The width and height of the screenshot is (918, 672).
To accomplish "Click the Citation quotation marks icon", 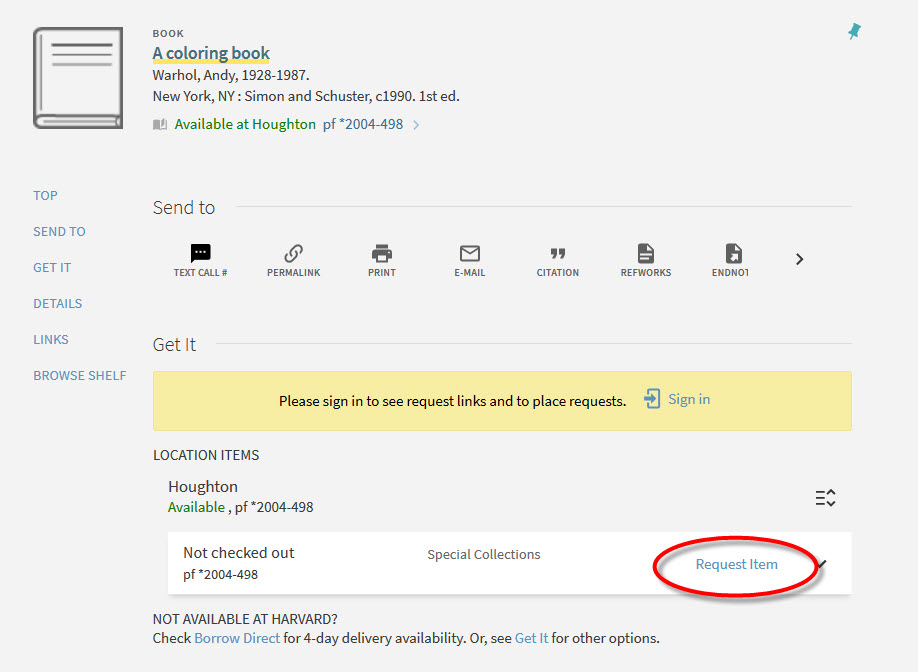I will pyautogui.click(x=557, y=253).
